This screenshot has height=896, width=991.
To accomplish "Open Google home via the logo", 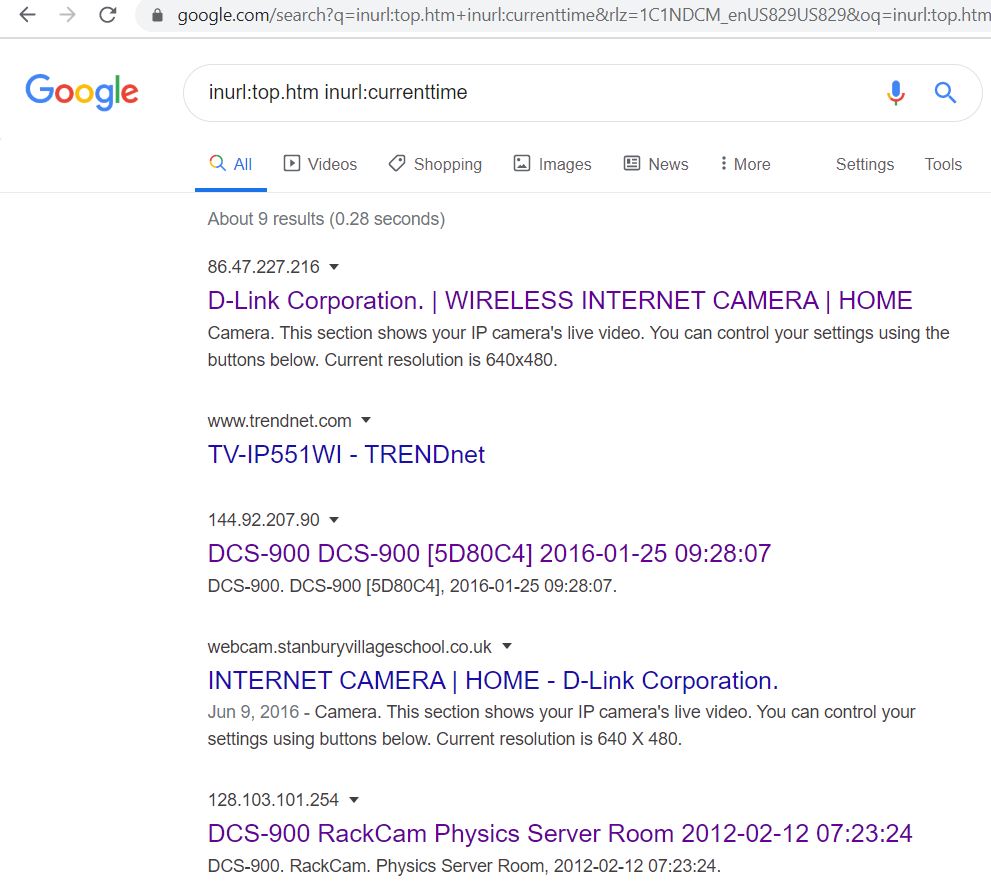I will point(82,92).
